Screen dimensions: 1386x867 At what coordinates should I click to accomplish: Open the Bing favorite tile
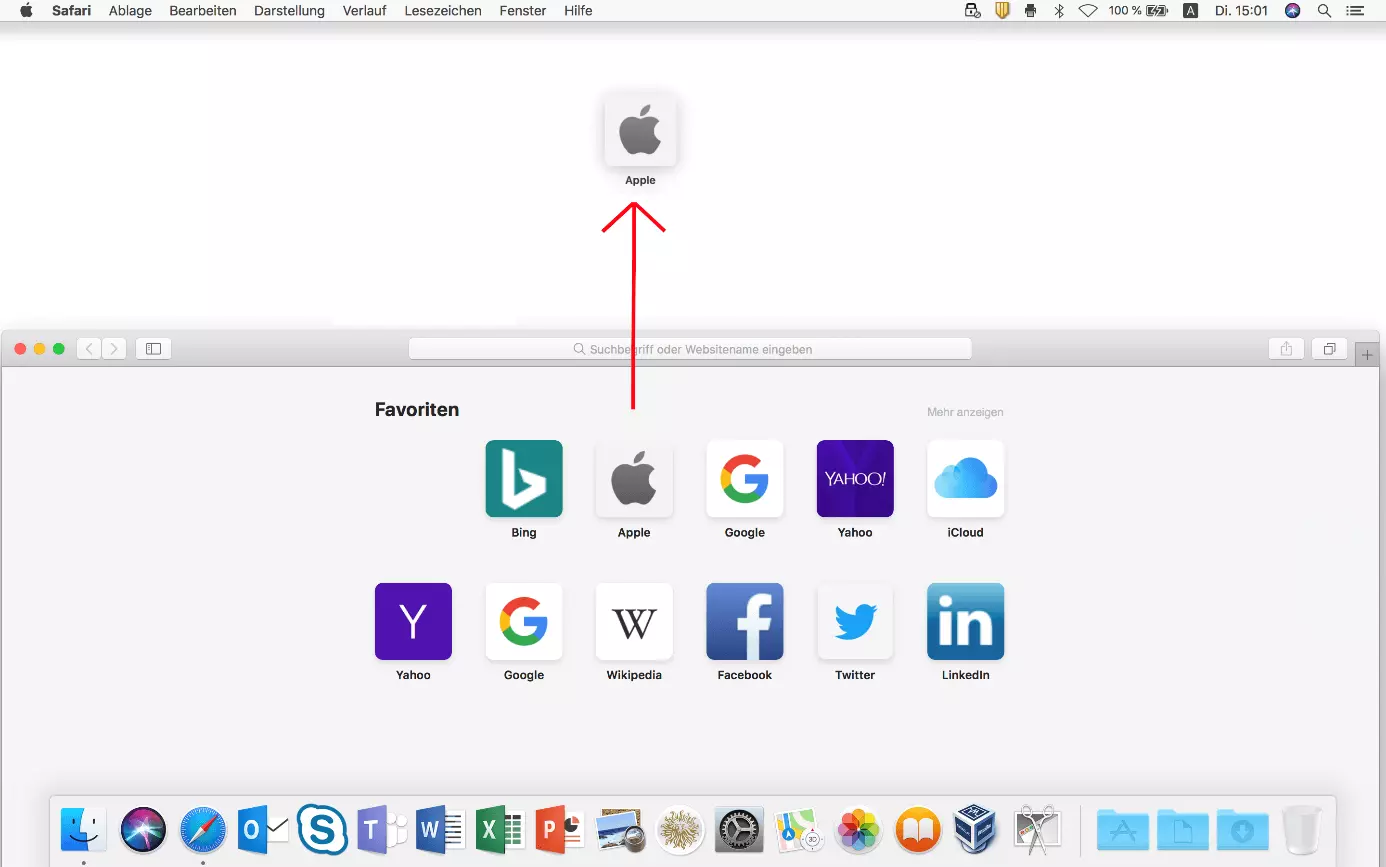tap(524, 479)
